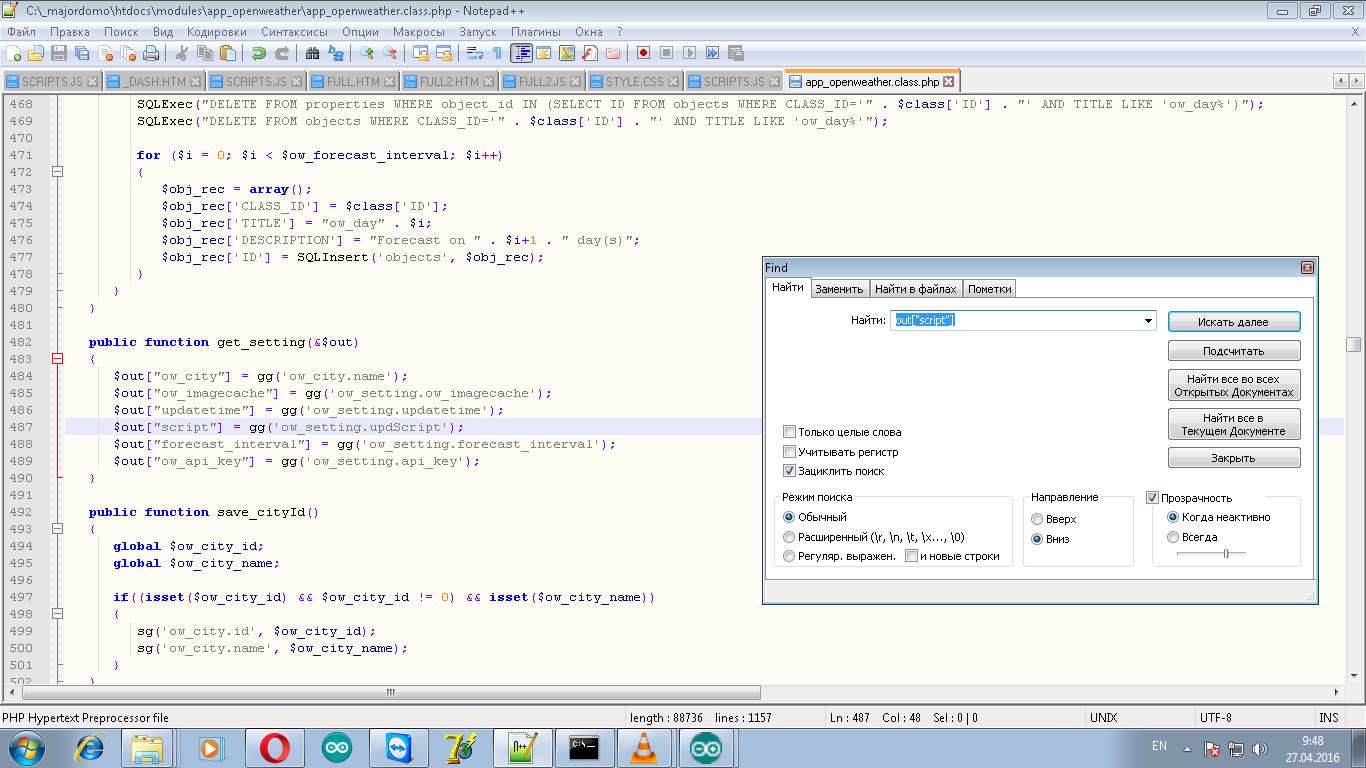Open Find via the binoculars icon

coord(312,53)
